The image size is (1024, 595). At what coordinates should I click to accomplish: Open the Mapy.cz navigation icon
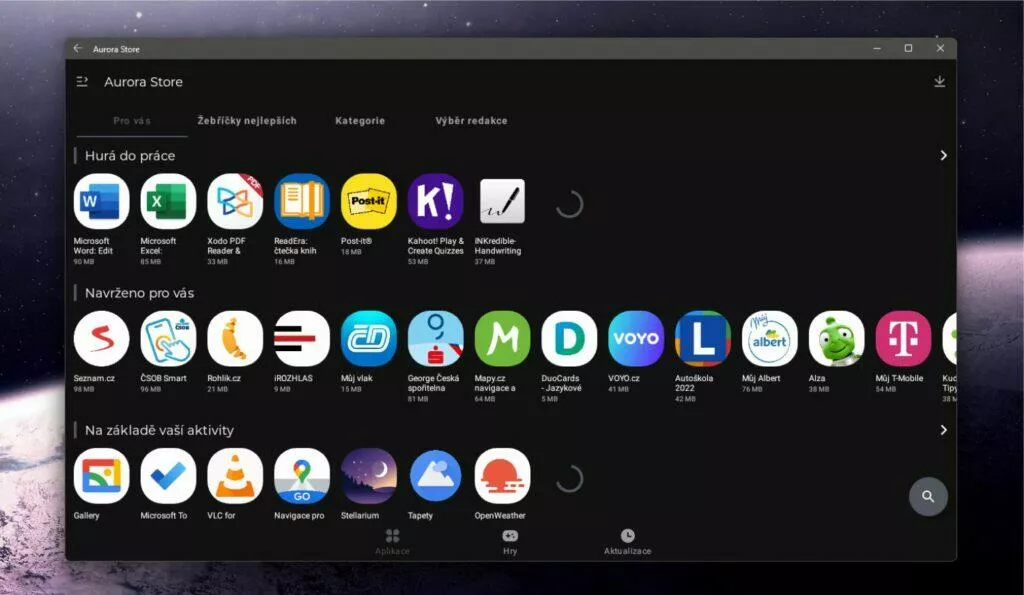pos(502,338)
